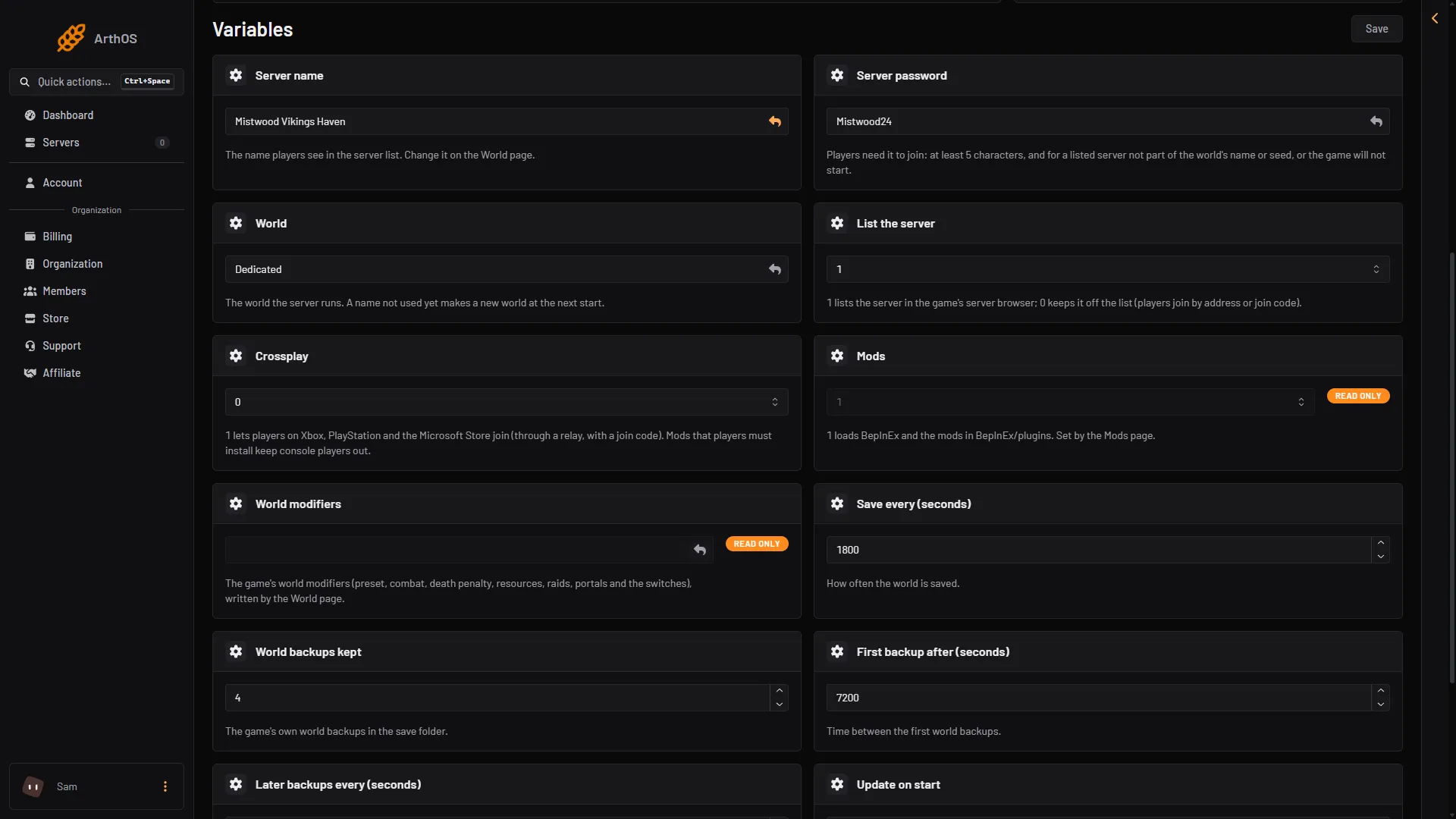Image resolution: width=1456 pixels, height=819 pixels.
Task: Open the Dashboard page
Action: click(x=96, y=115)
